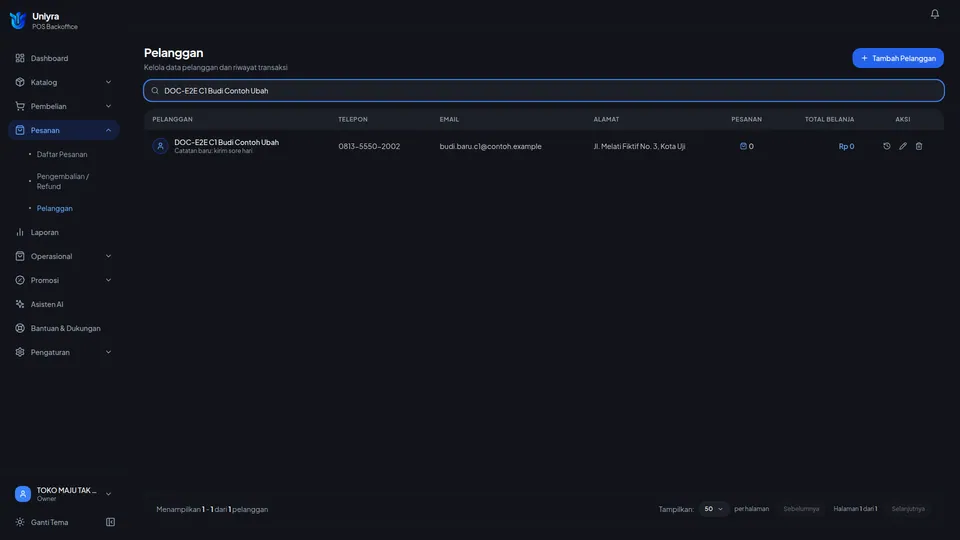Click the Pengaturan gear icon

pyautogui.click(x=20, y=352)
